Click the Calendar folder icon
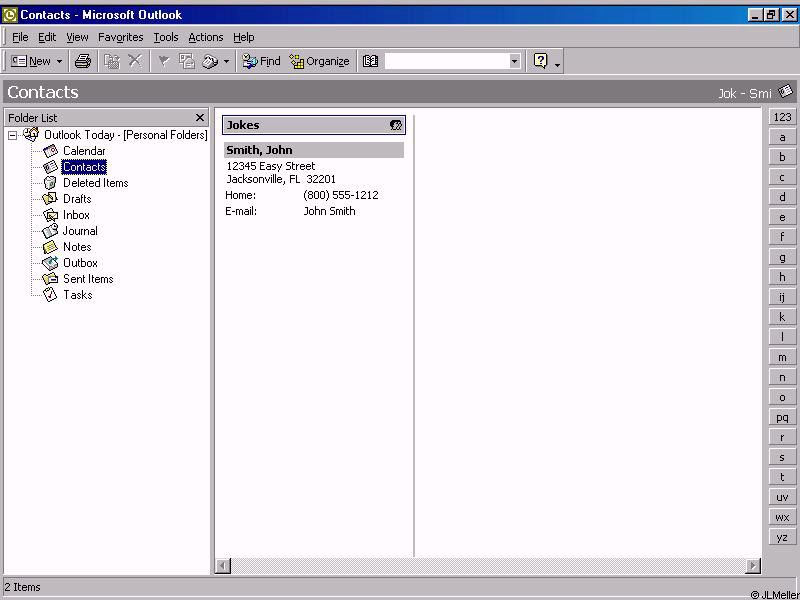This screenshot has width=800, height=600. point(50,151)
